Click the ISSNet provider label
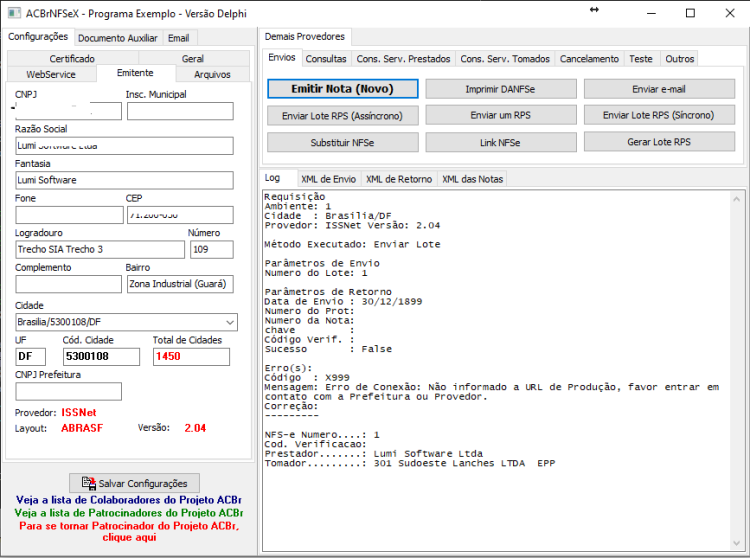Screen dimensions: 750x558 click(79, 413)
